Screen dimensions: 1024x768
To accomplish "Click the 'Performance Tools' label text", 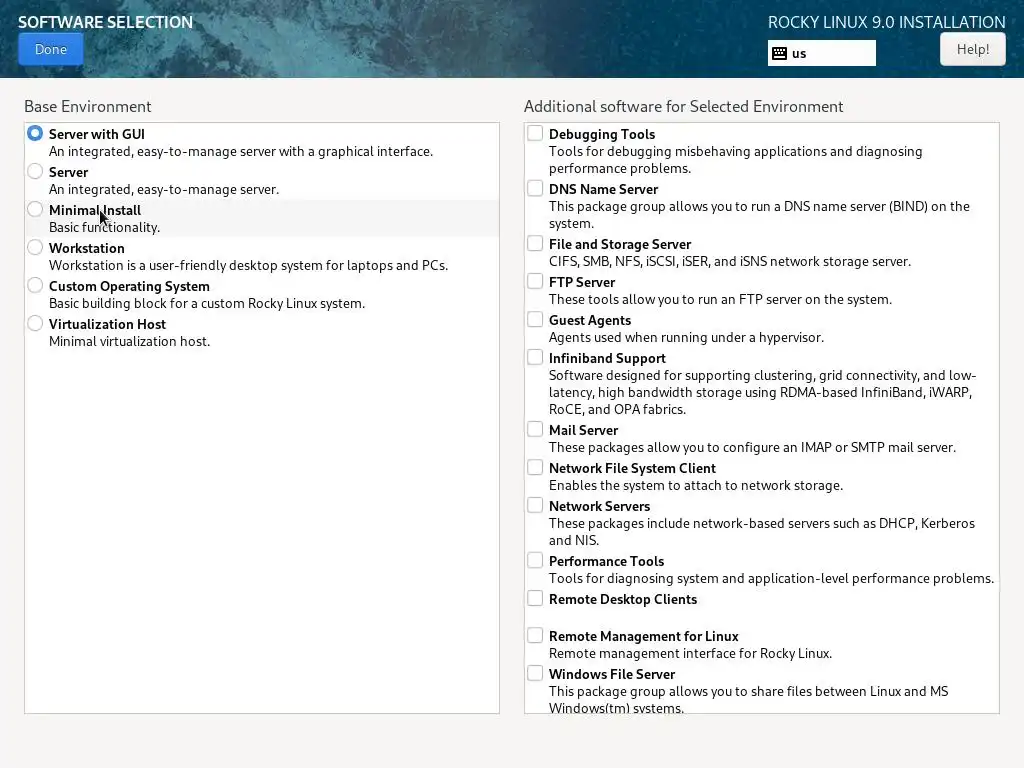I will pos(606,561).
